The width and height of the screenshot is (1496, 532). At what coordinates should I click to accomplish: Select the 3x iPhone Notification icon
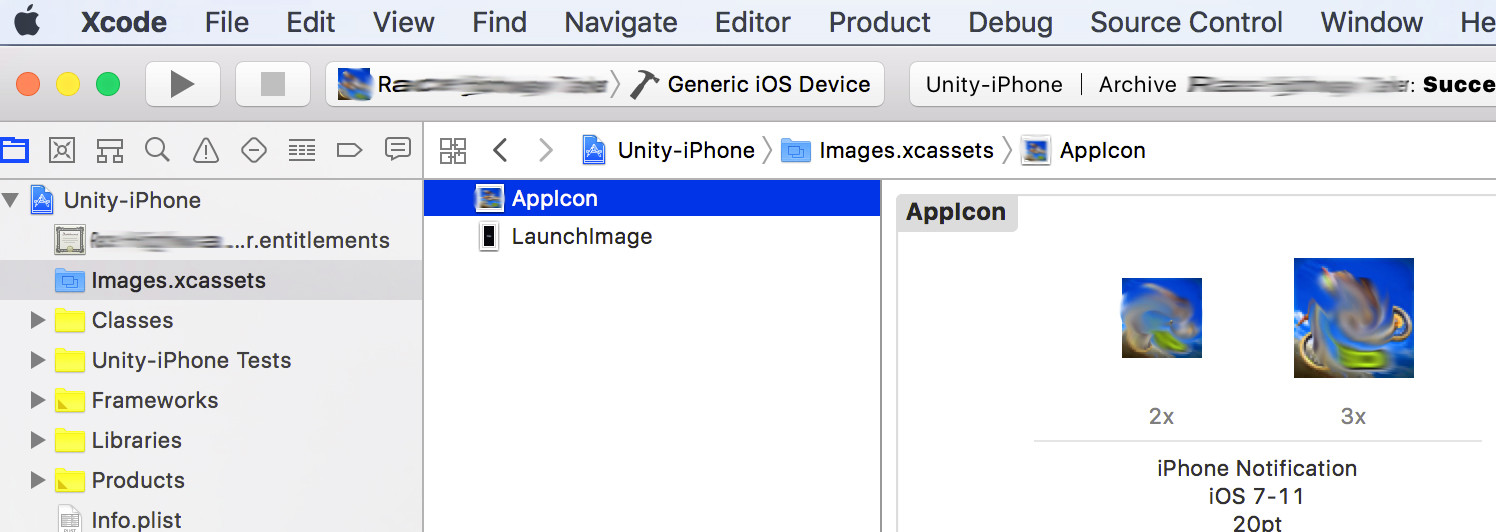[1353, 318]
